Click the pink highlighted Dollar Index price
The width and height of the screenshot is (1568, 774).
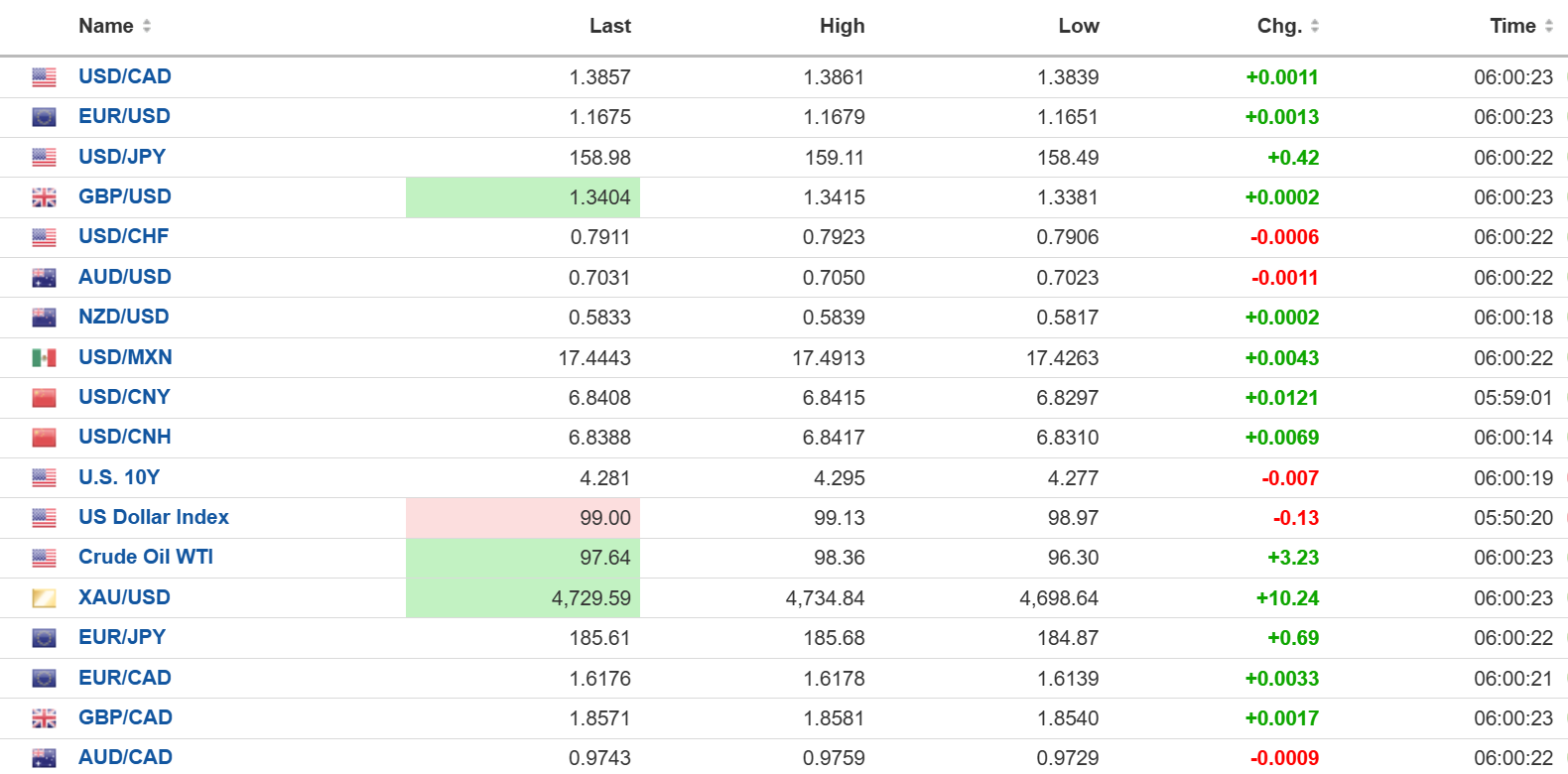pyautogui.click(x=604, y=518)
